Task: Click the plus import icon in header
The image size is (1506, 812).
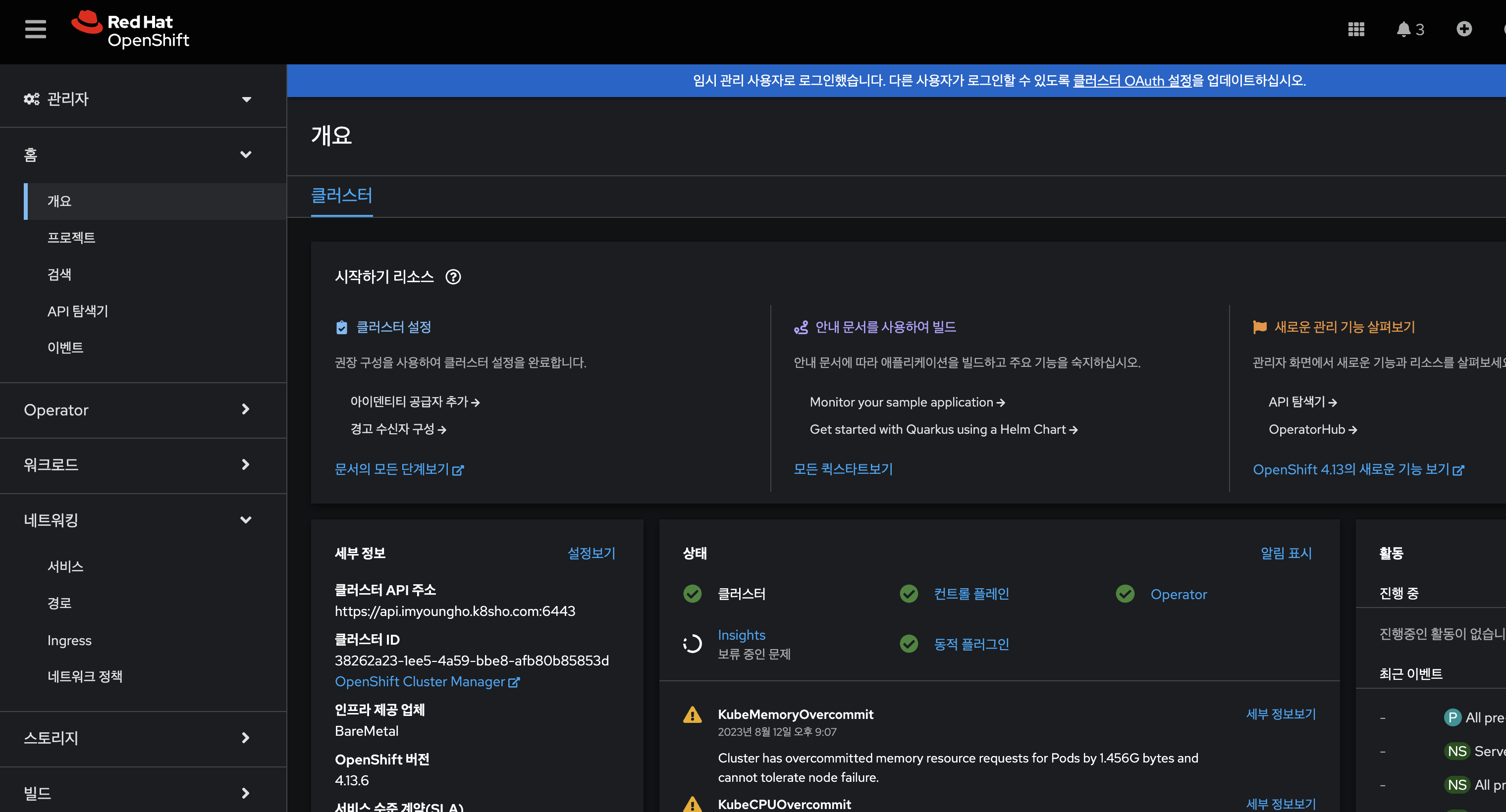Action: [x=1463, y=29]
